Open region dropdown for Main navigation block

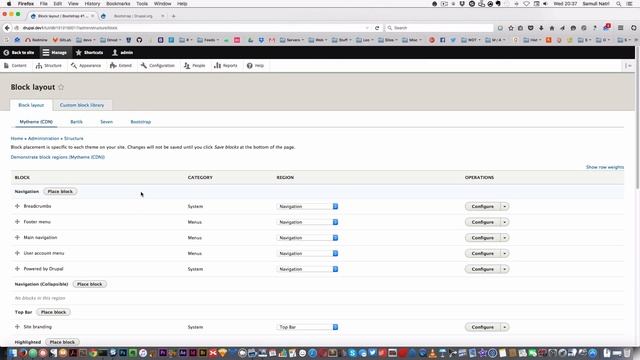pos(307,238)
